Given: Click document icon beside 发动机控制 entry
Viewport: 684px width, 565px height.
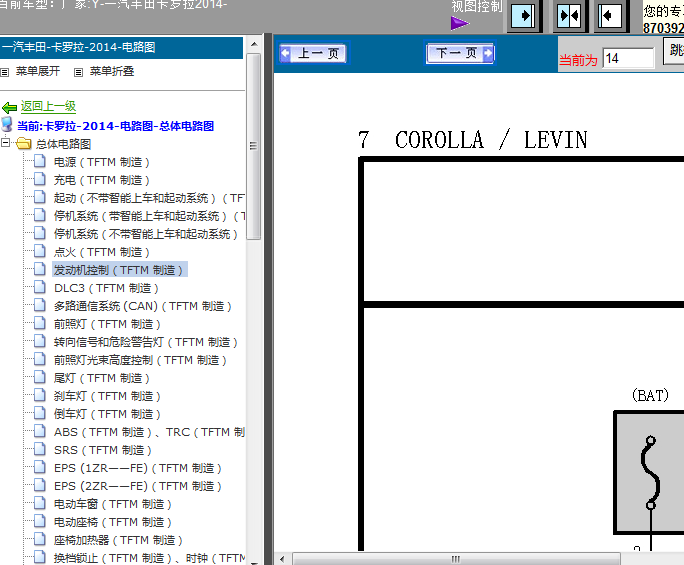Looking at the screenshot, I should (x=40, y=269).
